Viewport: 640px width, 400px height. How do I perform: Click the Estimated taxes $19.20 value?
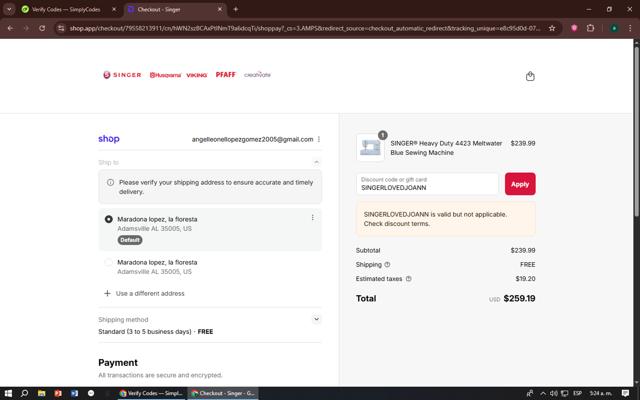525,279
